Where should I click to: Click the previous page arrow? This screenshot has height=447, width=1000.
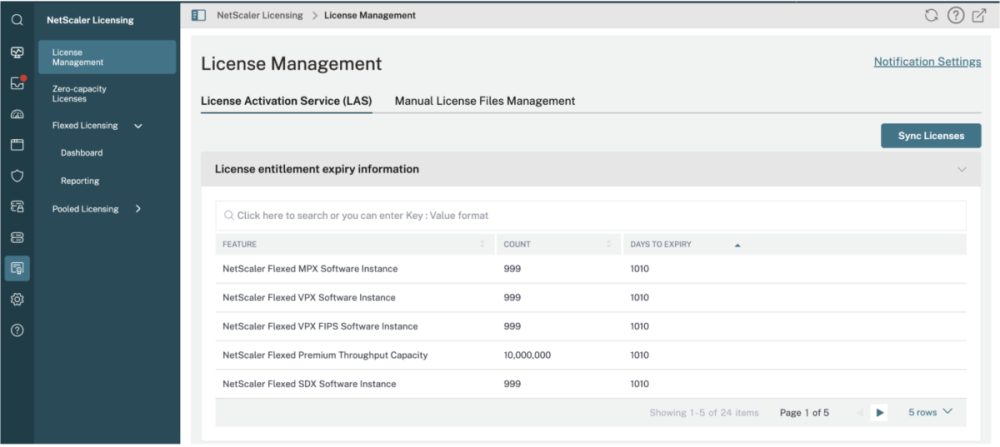(859, 413)
